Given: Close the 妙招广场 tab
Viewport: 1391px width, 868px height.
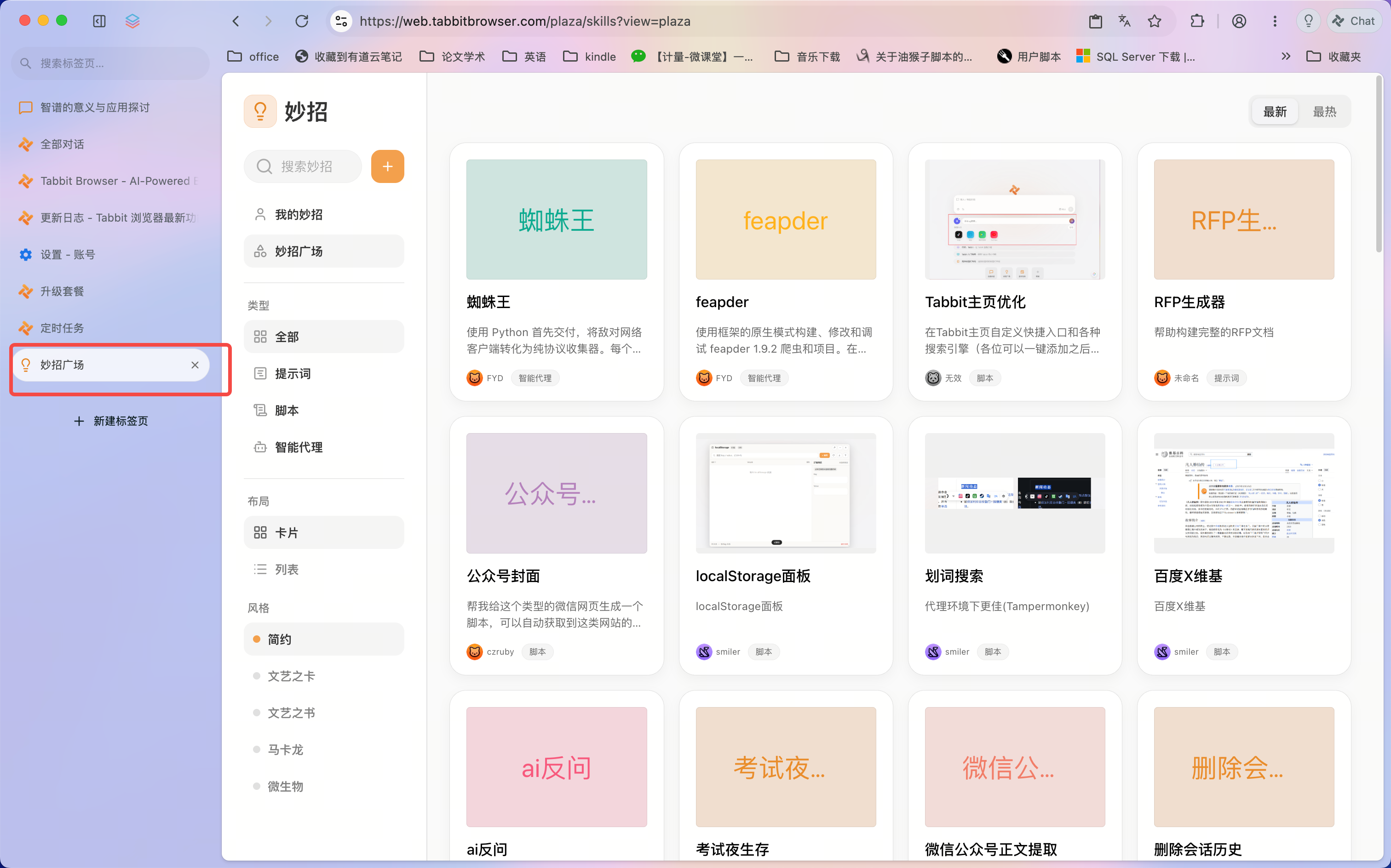Looking at the screenshot, I should tap(195, 365).
